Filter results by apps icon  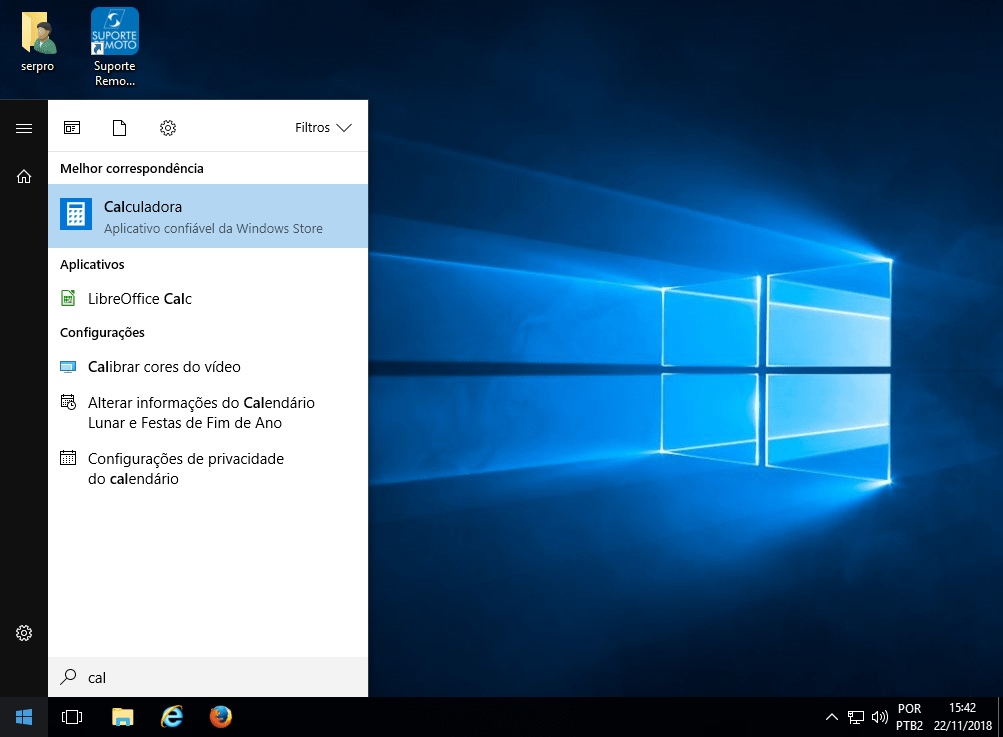72,128
